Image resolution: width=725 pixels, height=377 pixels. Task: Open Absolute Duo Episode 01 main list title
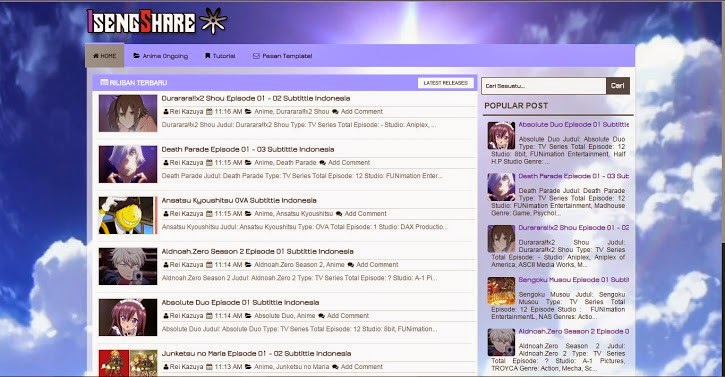[240, 303]
